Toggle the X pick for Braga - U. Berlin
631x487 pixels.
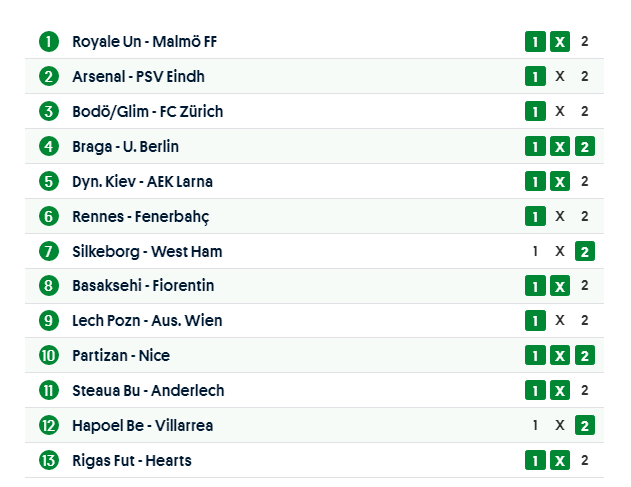560,147
